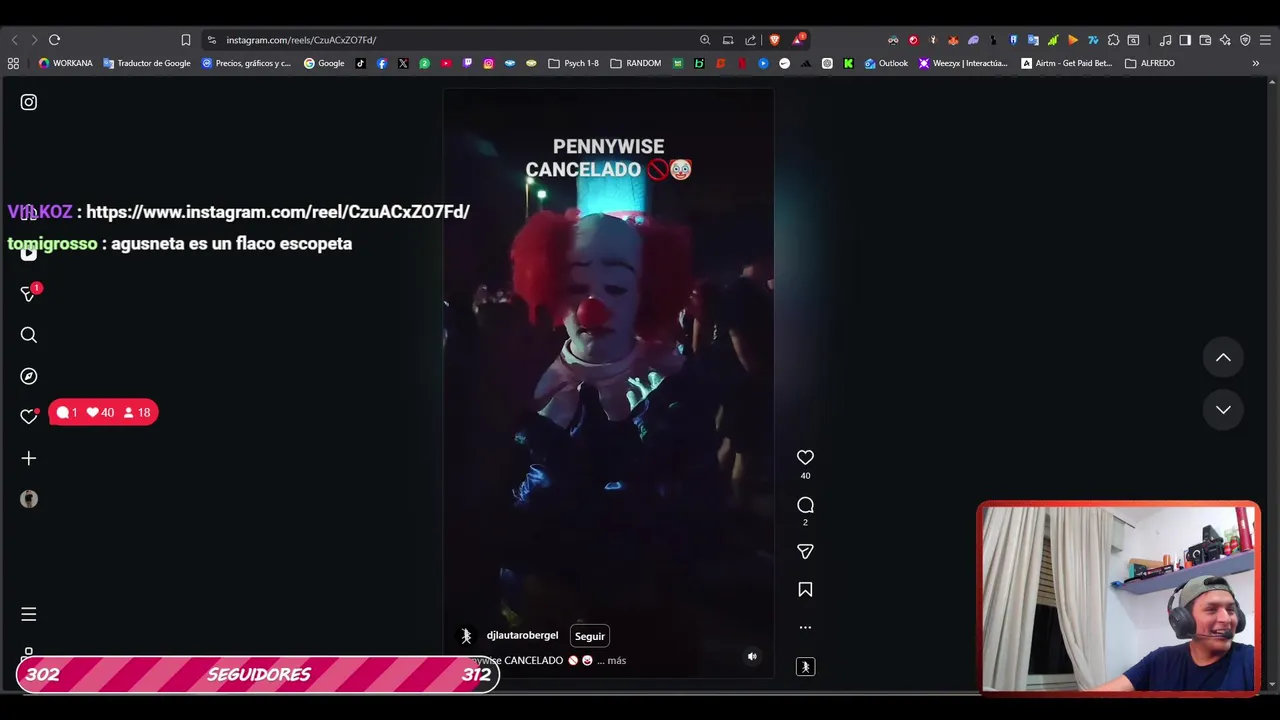
Task: Open Brave Wallet icon in toolbar
Action: 1205,40
